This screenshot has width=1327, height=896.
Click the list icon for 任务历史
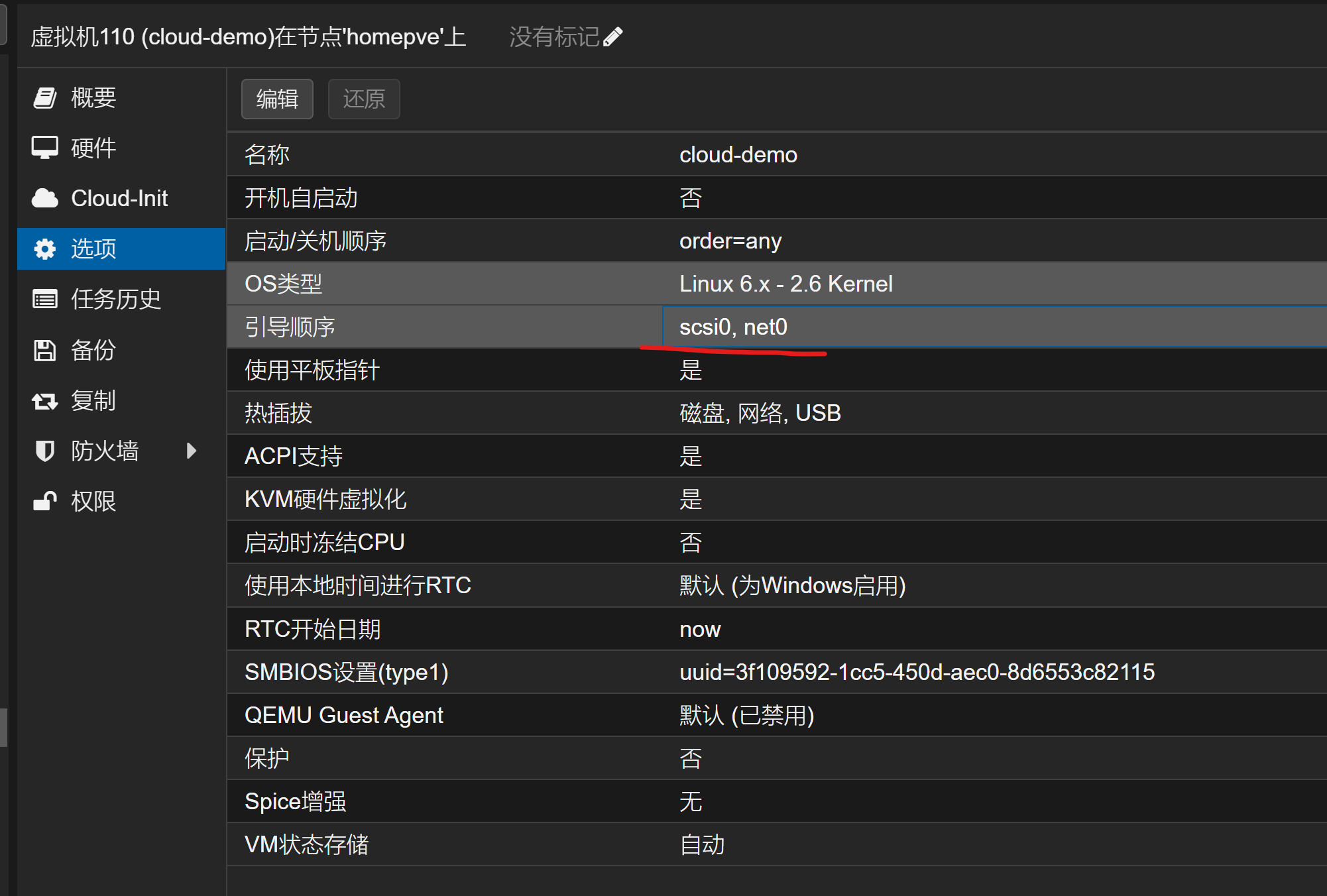[x=44, y=300]
